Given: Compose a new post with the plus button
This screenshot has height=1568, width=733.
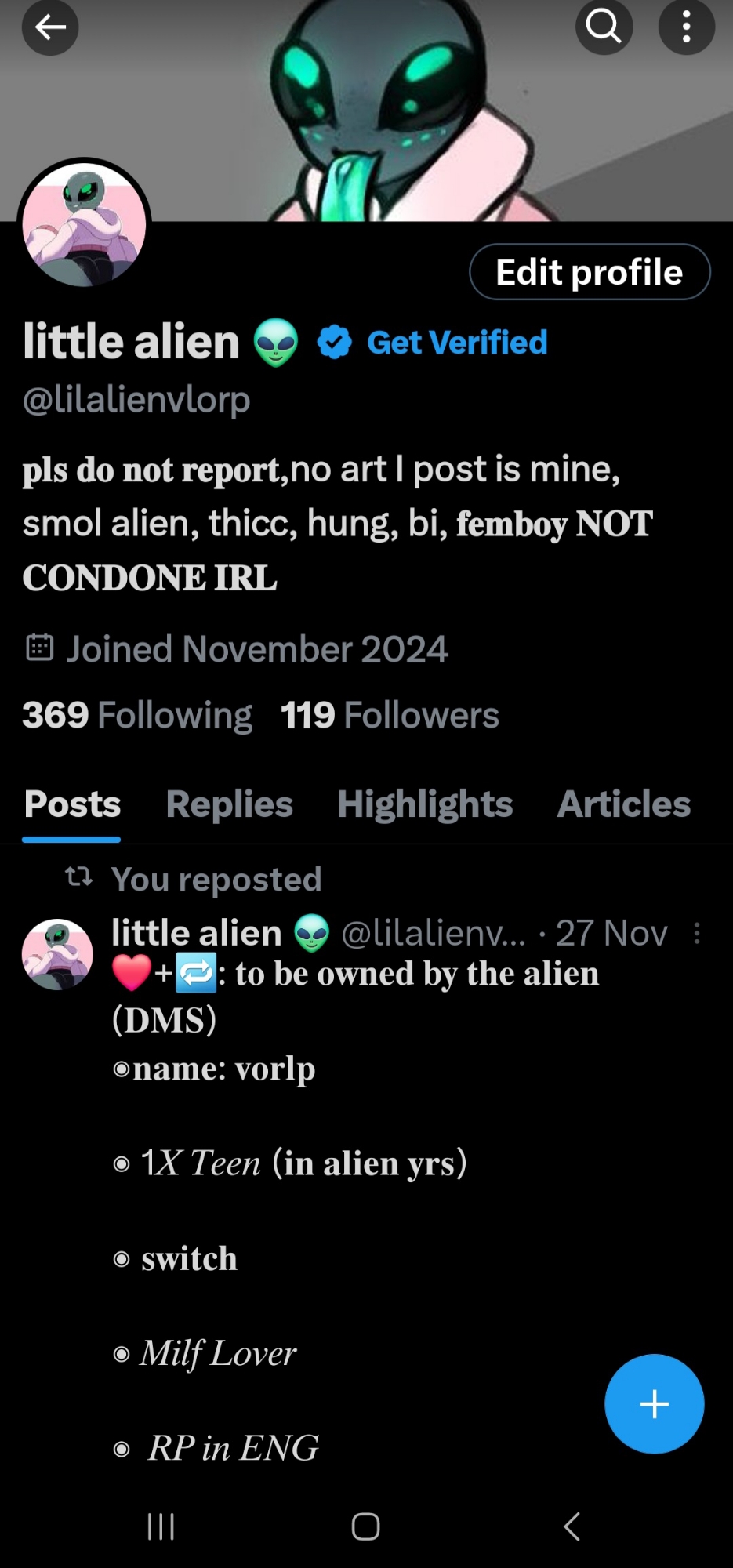Looking at the screenshot, I should click(654, 1403).
